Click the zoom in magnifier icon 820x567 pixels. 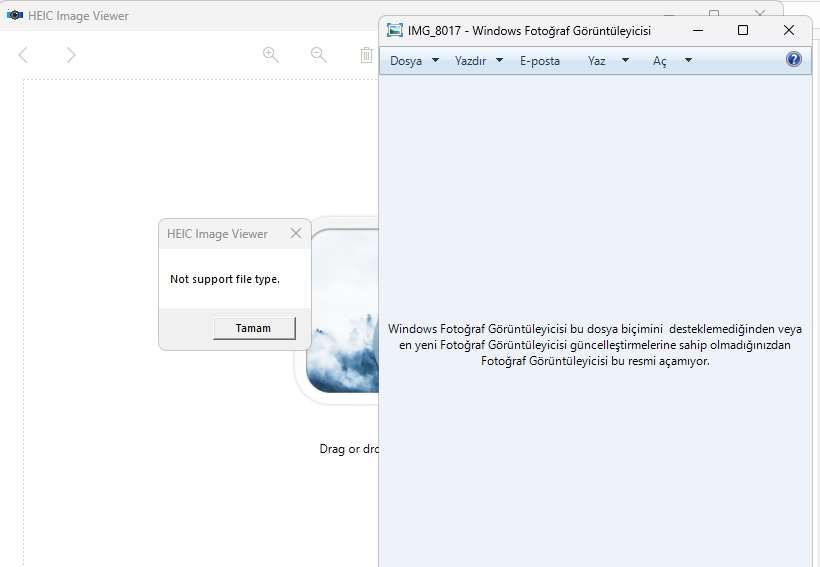[271, 55]
